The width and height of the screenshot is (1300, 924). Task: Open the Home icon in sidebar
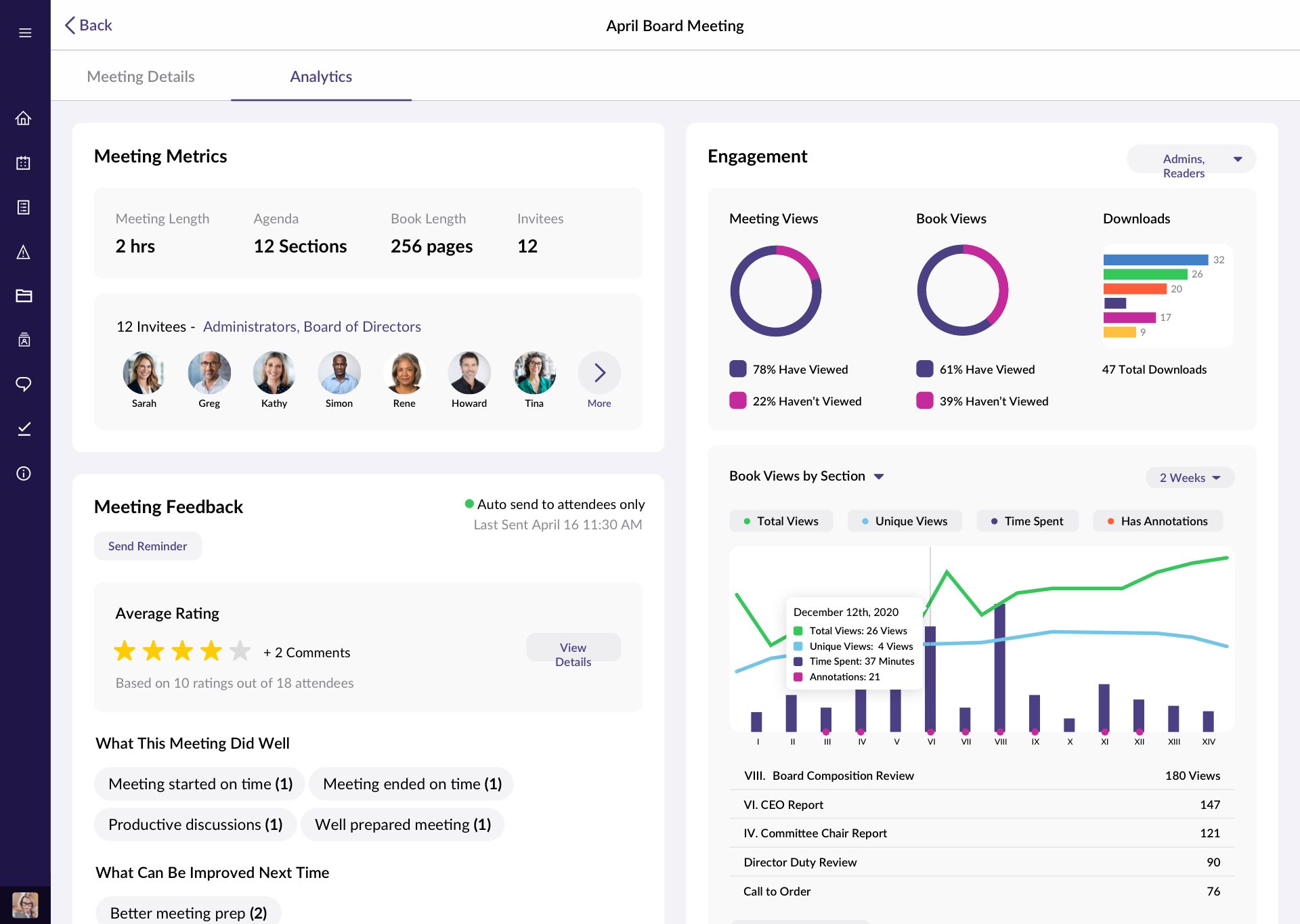pos(24,118)
